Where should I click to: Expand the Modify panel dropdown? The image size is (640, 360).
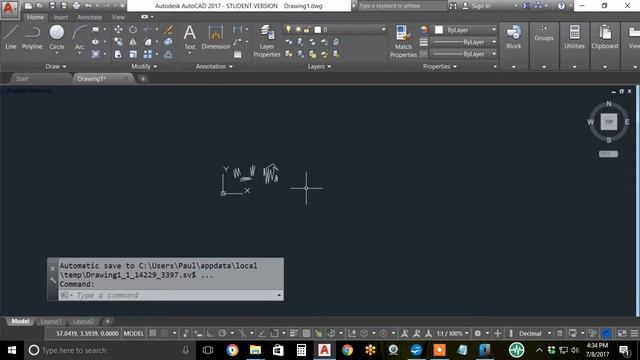[144, 66]
